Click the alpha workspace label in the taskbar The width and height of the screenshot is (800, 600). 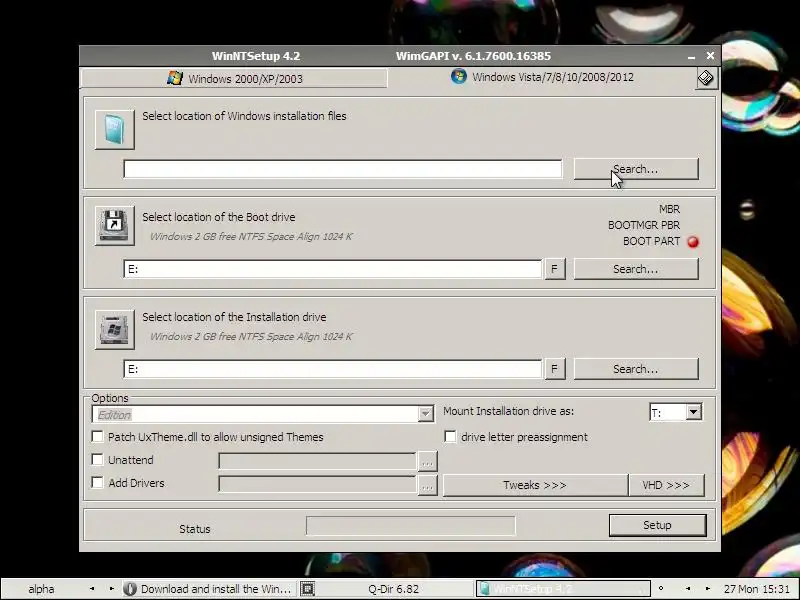(x=41, y=589)
